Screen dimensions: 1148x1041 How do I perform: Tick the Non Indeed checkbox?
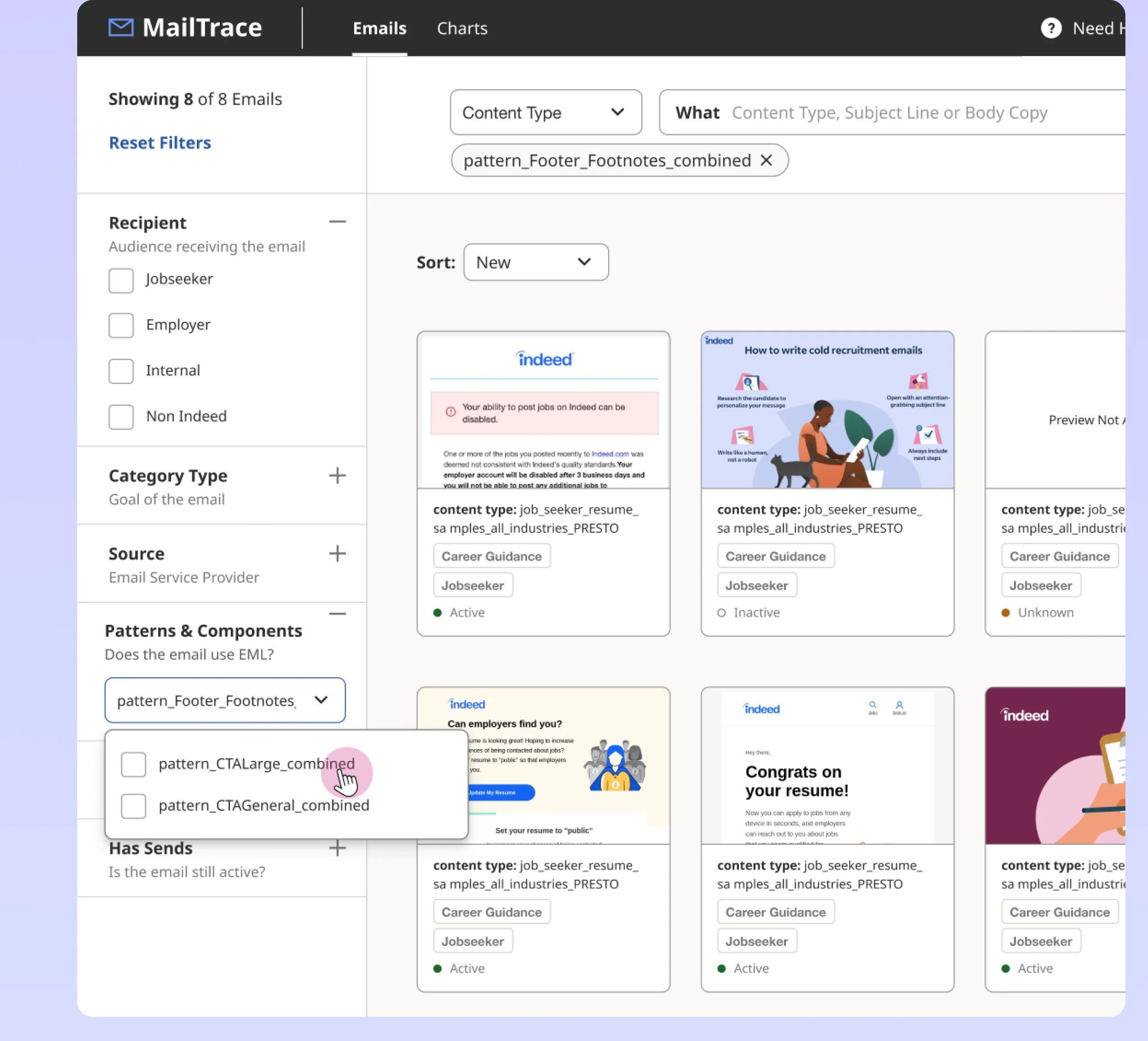121,417
